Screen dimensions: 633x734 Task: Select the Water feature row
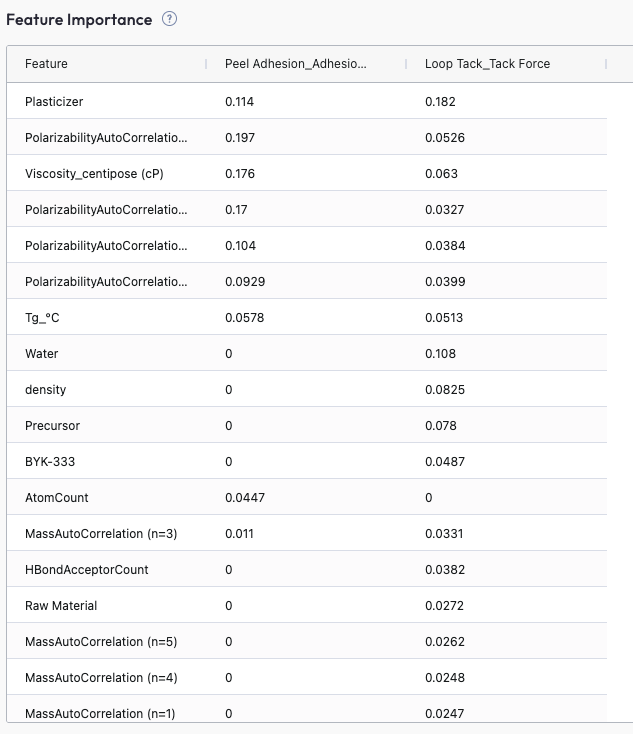click(307, 354)
